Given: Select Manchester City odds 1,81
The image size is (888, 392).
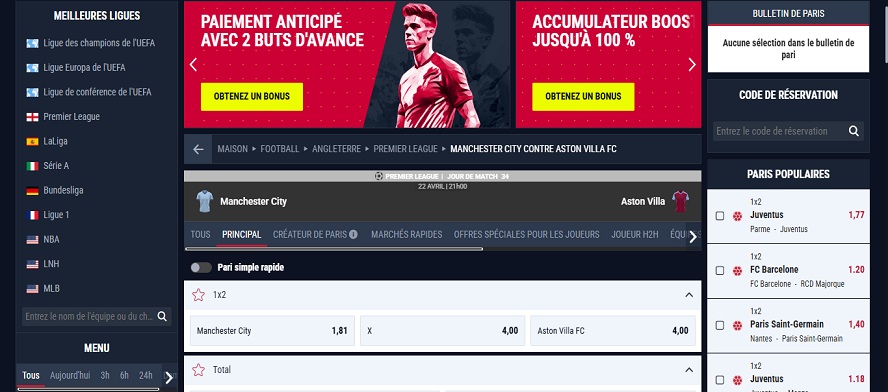Looking at the screenshot, I should coord(272,331).
